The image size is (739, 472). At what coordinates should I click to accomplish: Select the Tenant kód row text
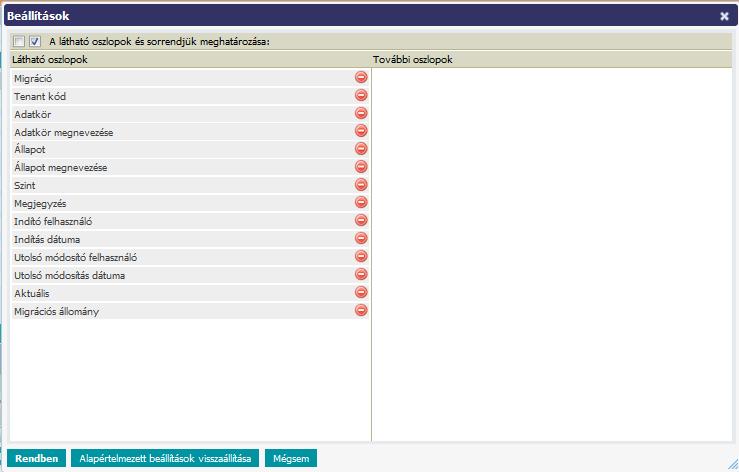tap(40, 97)
